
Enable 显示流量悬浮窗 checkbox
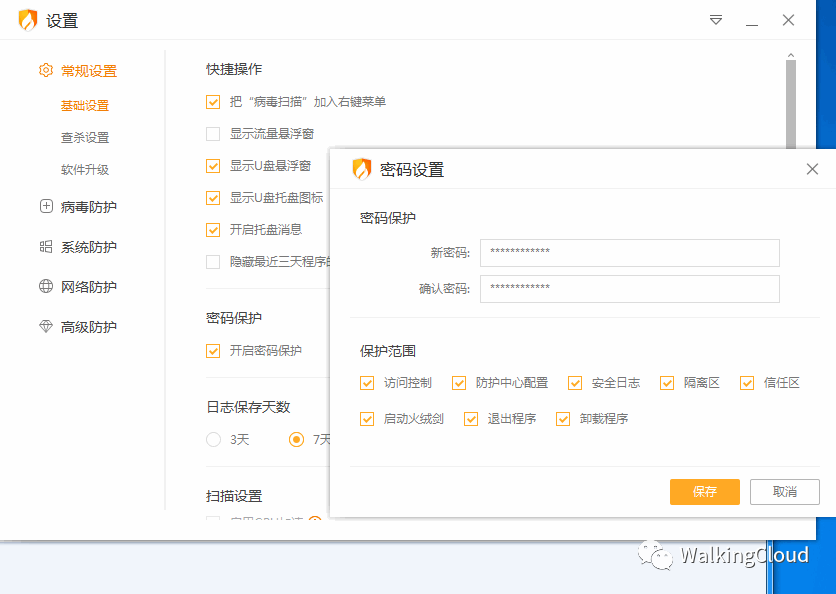click(213, 134)
